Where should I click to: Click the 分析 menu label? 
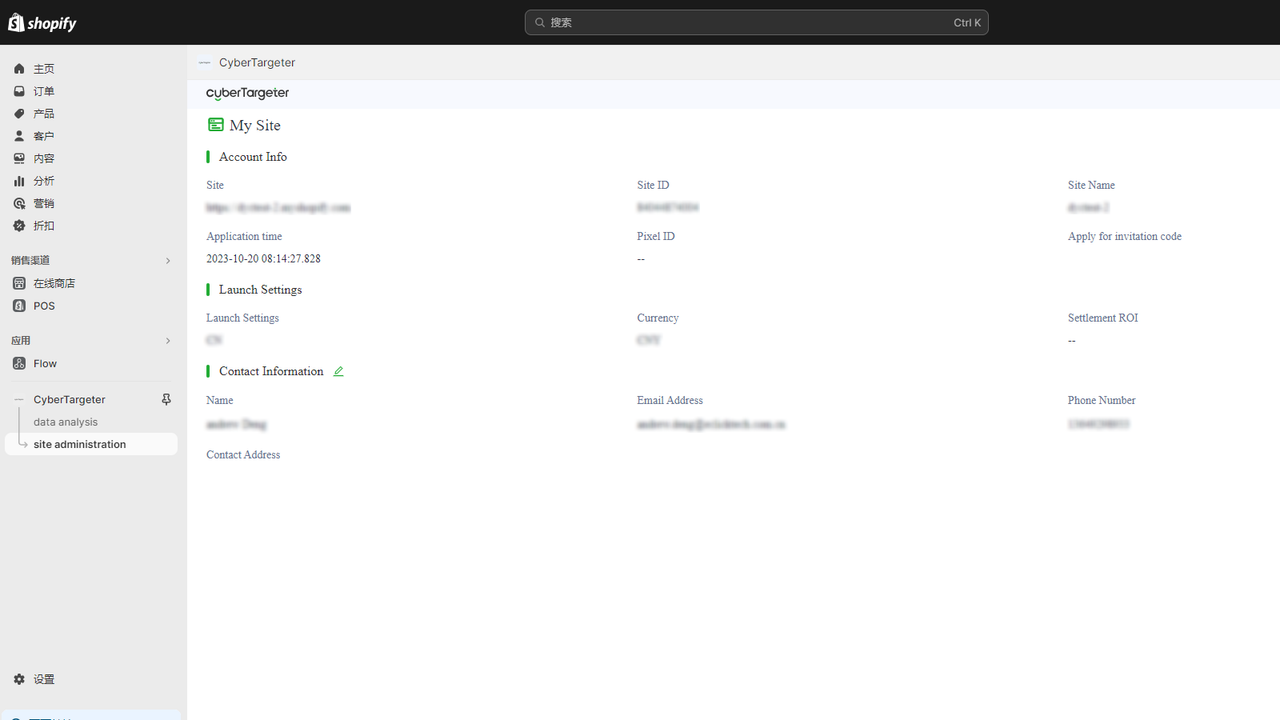44,181
